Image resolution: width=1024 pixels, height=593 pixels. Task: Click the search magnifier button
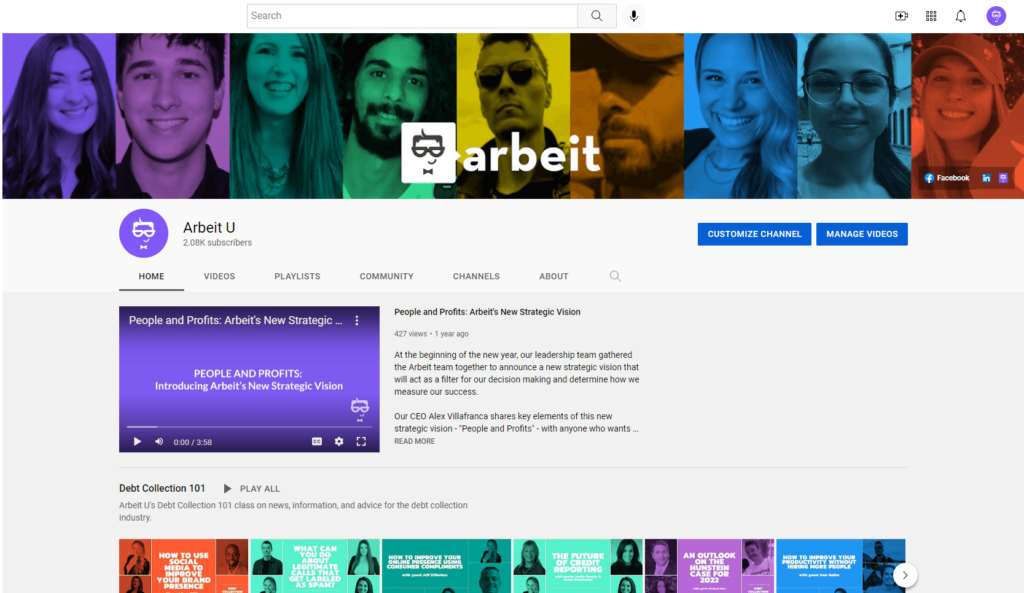point(596,16)
